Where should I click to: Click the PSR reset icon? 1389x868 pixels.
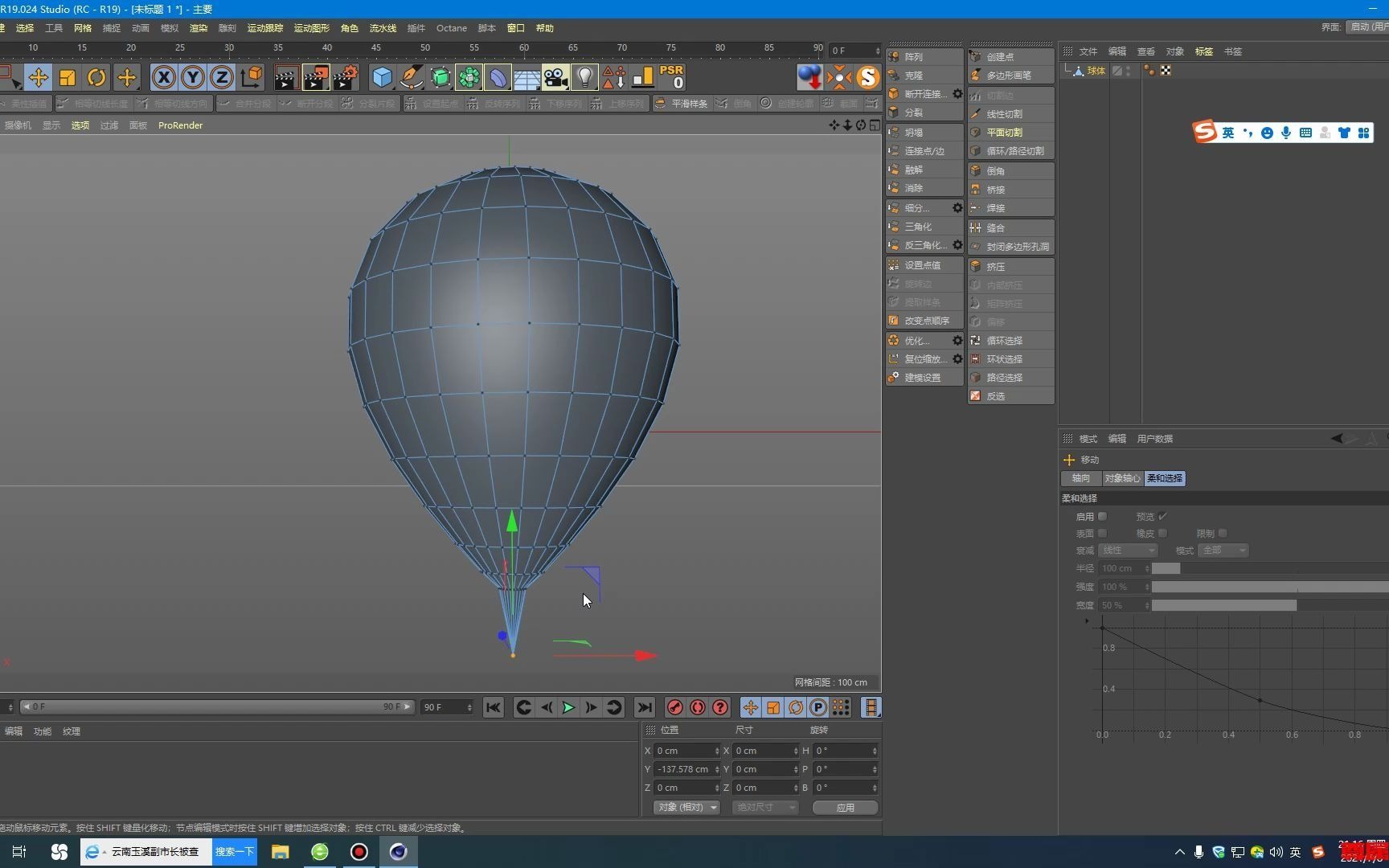(x=671, y=77)
